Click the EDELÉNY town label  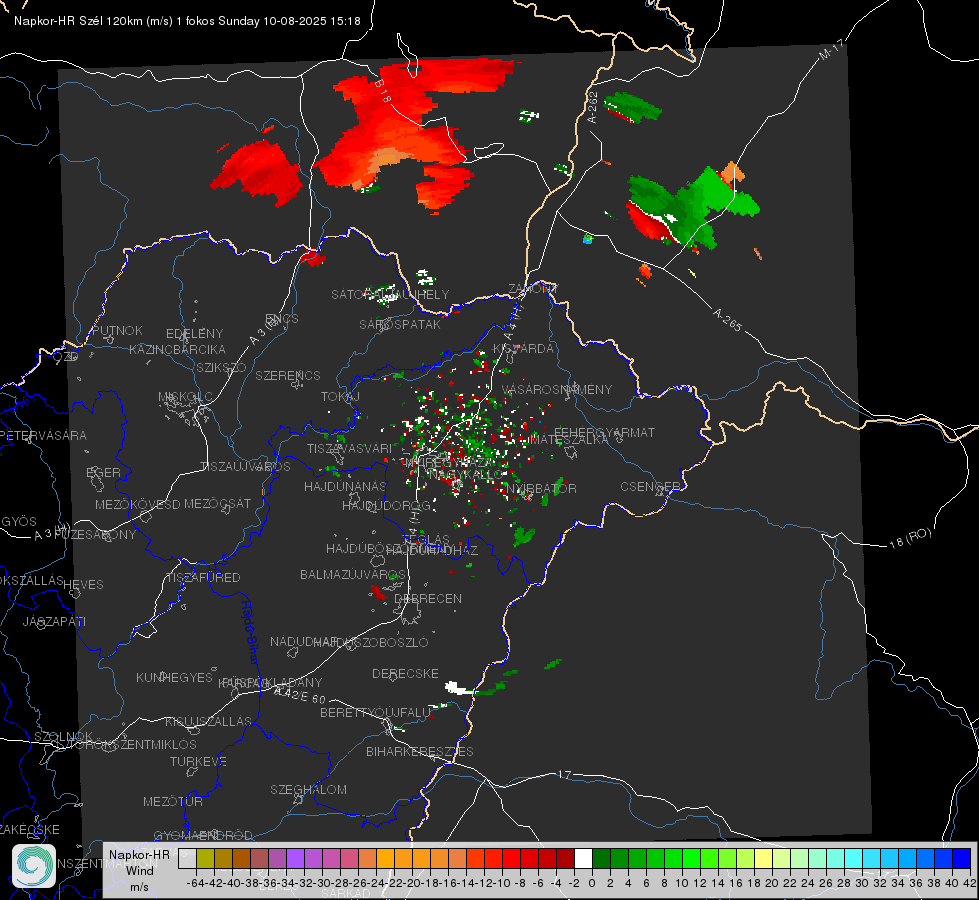[x=194, y=334]
